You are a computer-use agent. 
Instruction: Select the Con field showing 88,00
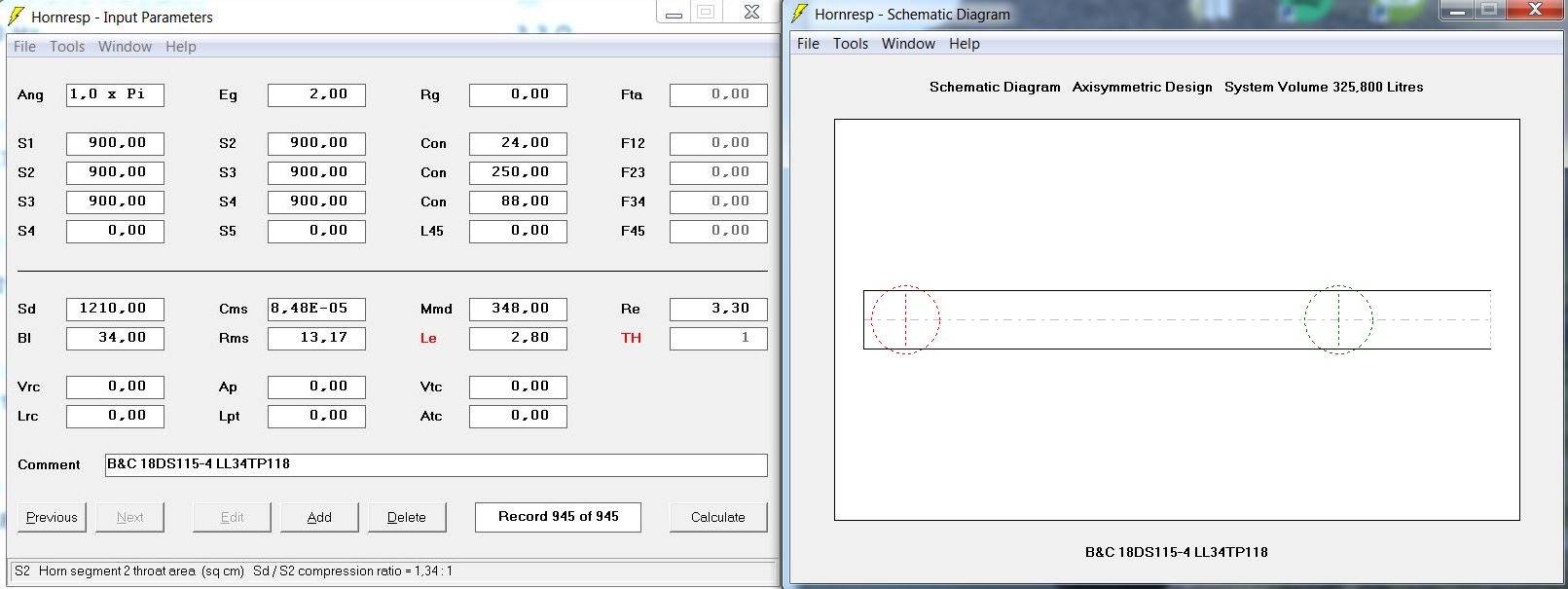pyautogui.click(x=518, y=202)
